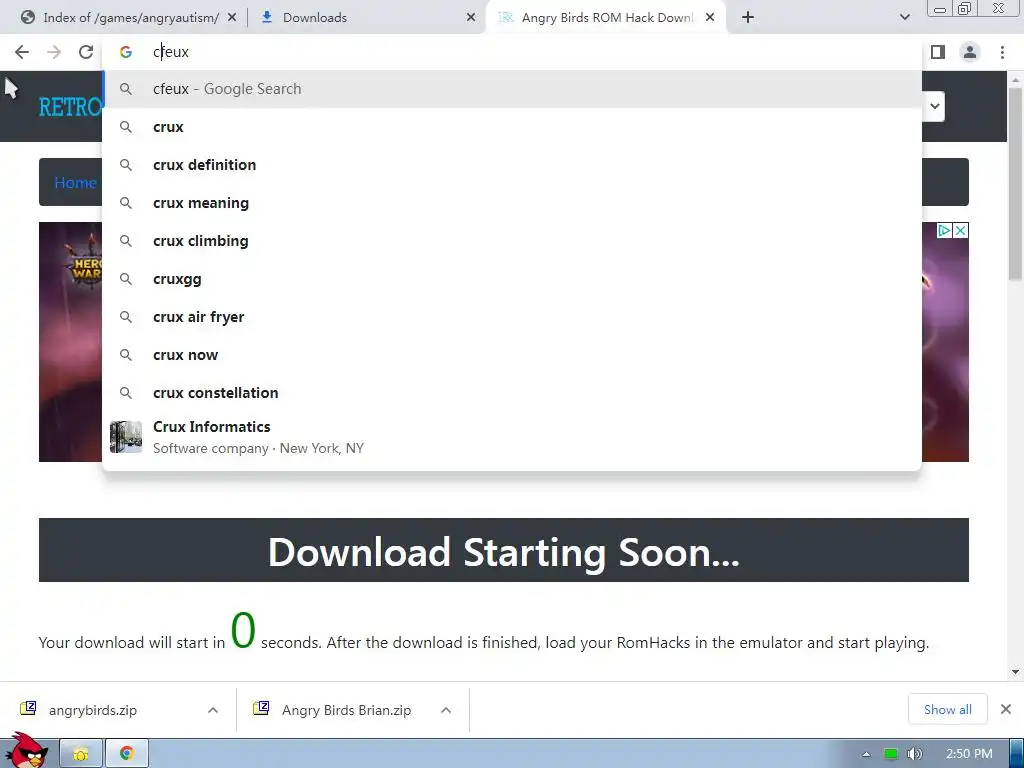Click the Google icon in the address bar
Viewport: 1024px width, 768px height.
pyautogui.click(x=126, y=52)
